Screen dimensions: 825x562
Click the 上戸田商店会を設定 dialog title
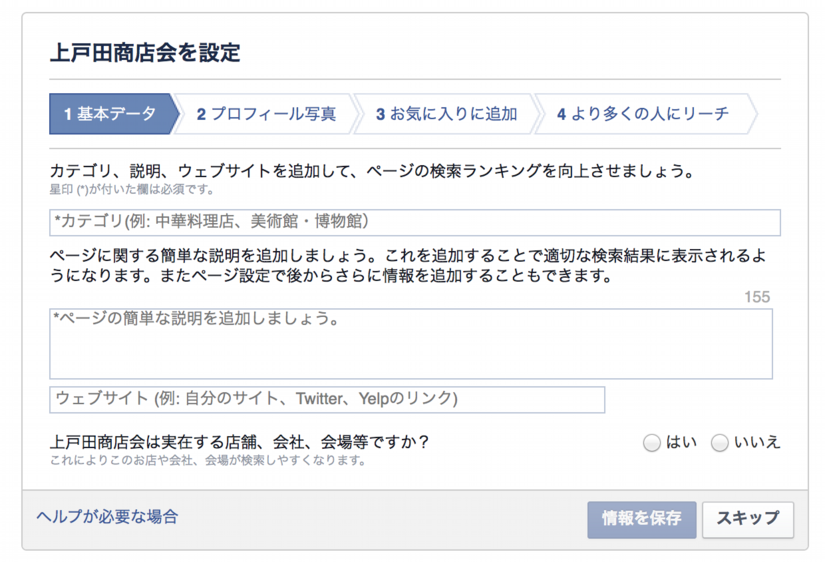coord(145,52)
